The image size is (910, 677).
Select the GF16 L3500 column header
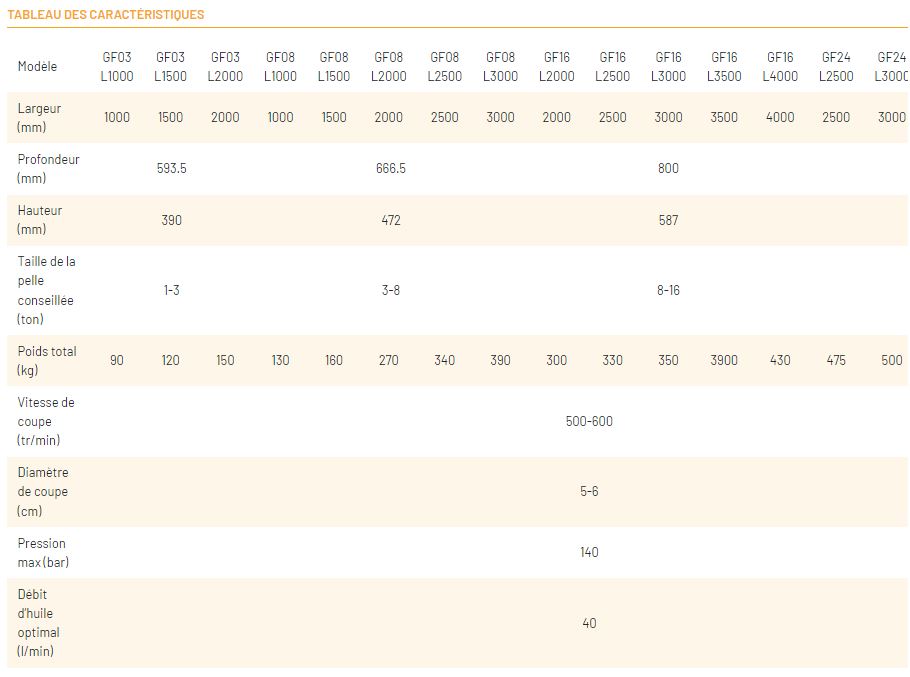pyautogui.click(x=724, y=67)
